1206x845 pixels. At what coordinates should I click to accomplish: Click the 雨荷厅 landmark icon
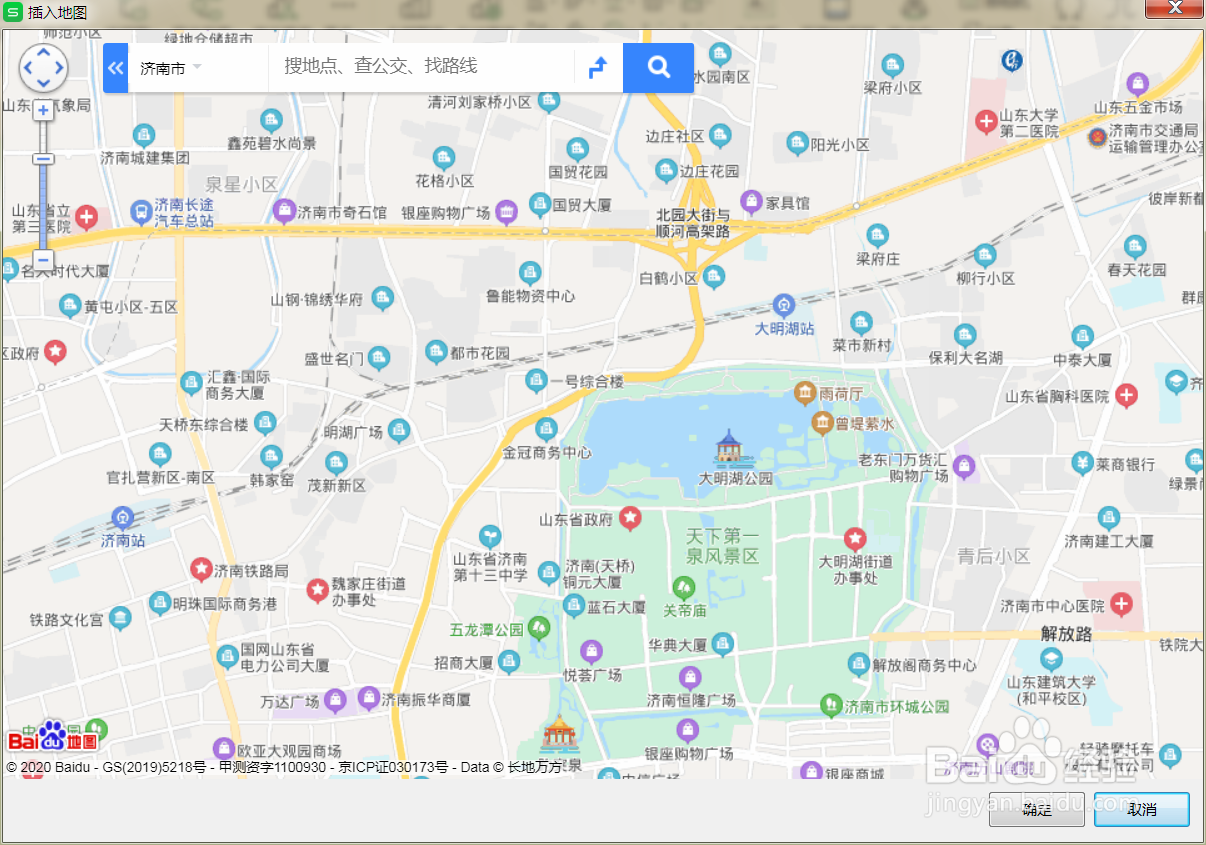coord(805,393)
